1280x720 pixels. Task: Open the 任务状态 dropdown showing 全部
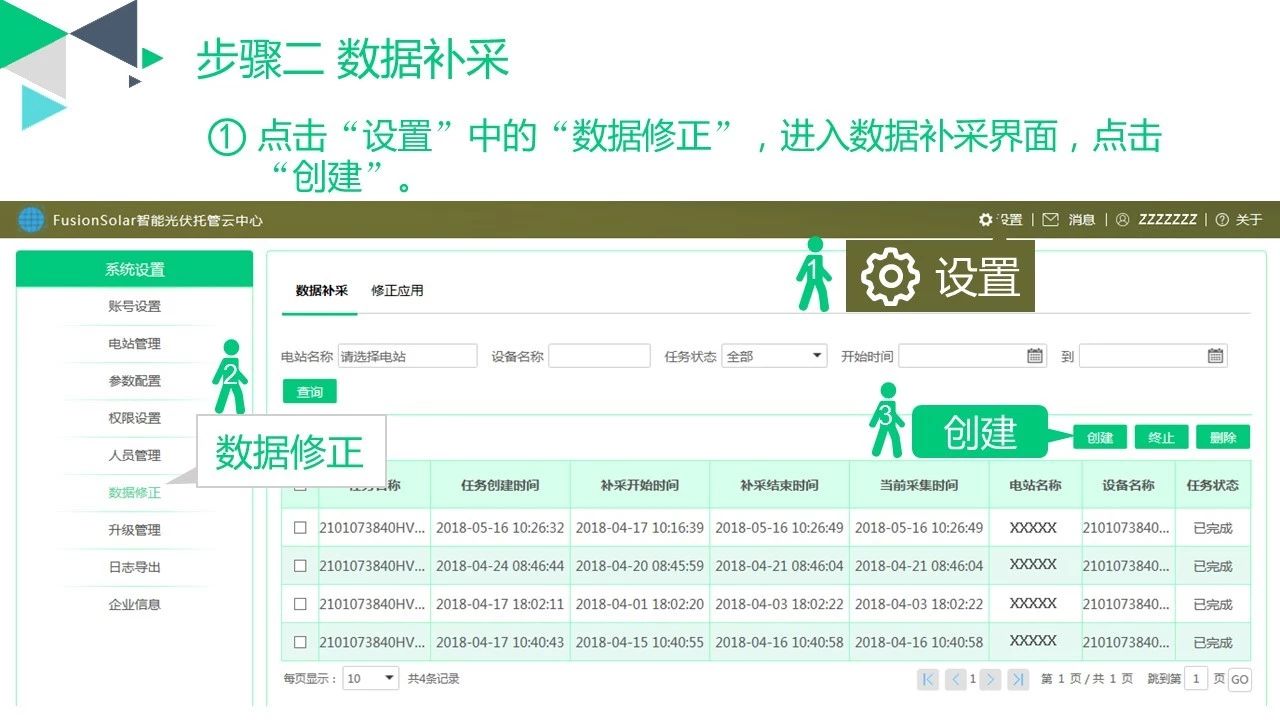(x=773, y=355)
